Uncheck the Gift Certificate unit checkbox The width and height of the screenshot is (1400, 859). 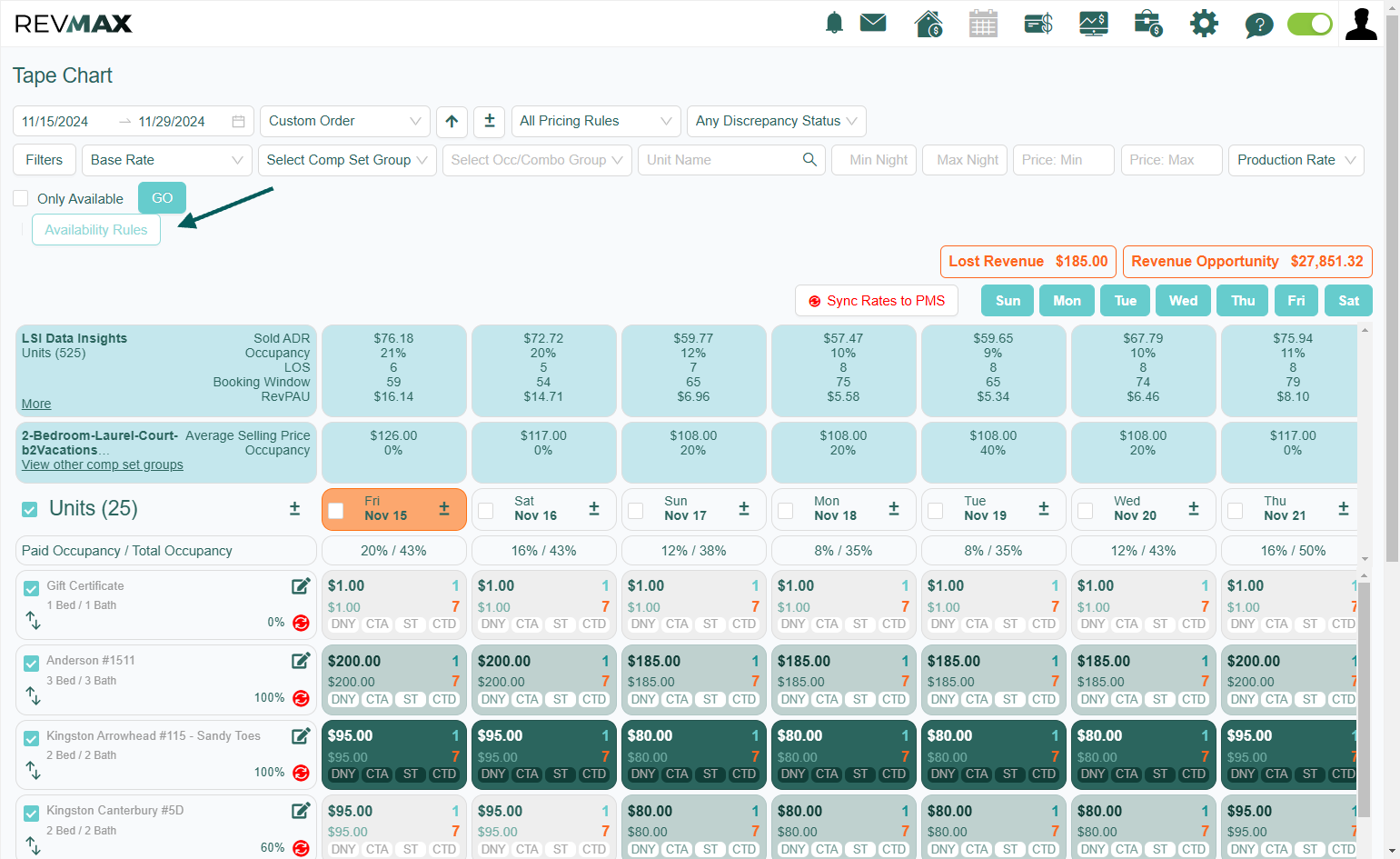point(32,588)
